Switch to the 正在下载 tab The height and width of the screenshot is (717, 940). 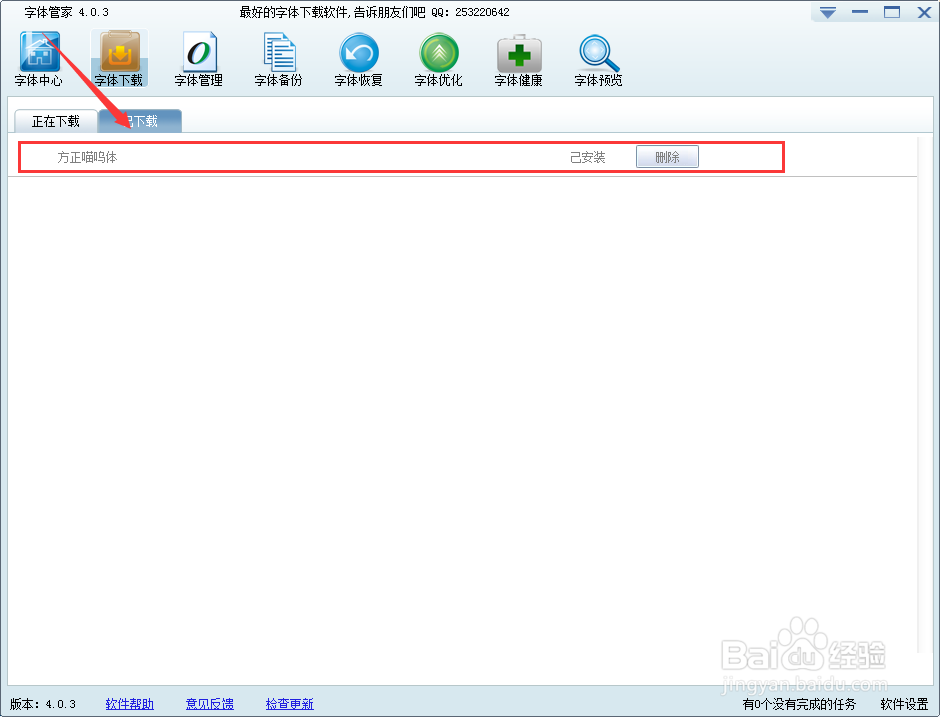click(56, 121)
